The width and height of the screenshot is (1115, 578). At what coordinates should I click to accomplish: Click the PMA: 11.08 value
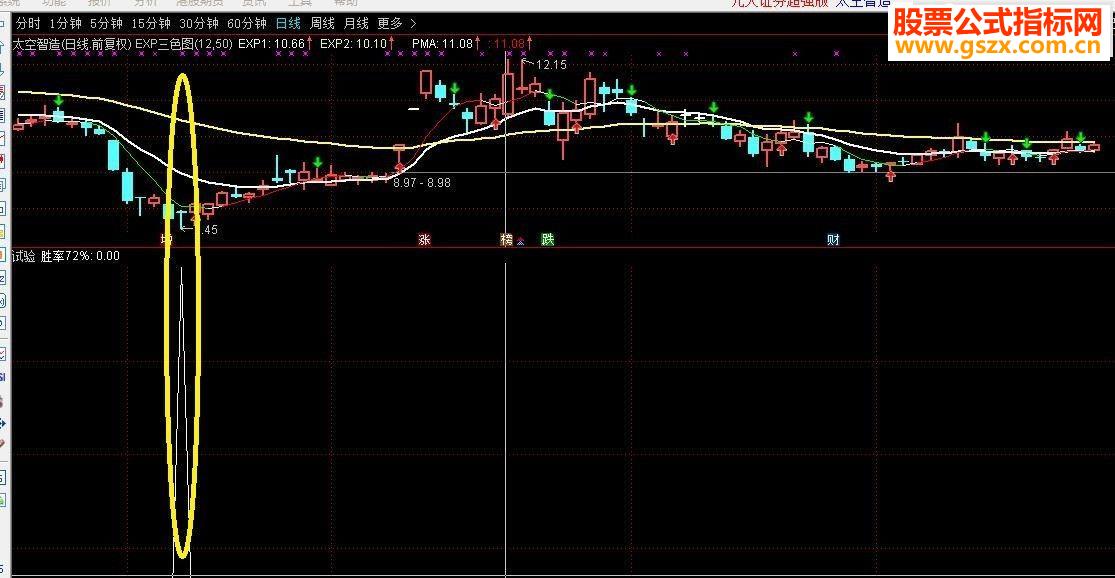pos(442,44)
